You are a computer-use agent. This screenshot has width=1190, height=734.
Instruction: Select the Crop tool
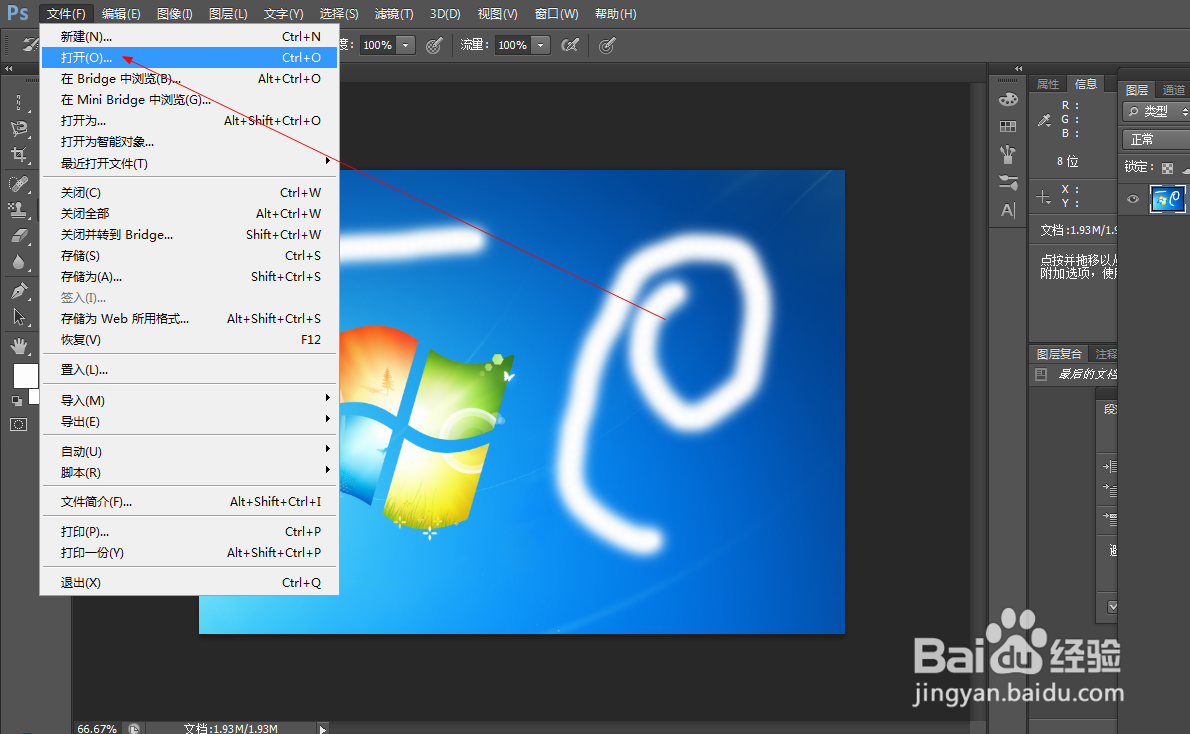19,155
